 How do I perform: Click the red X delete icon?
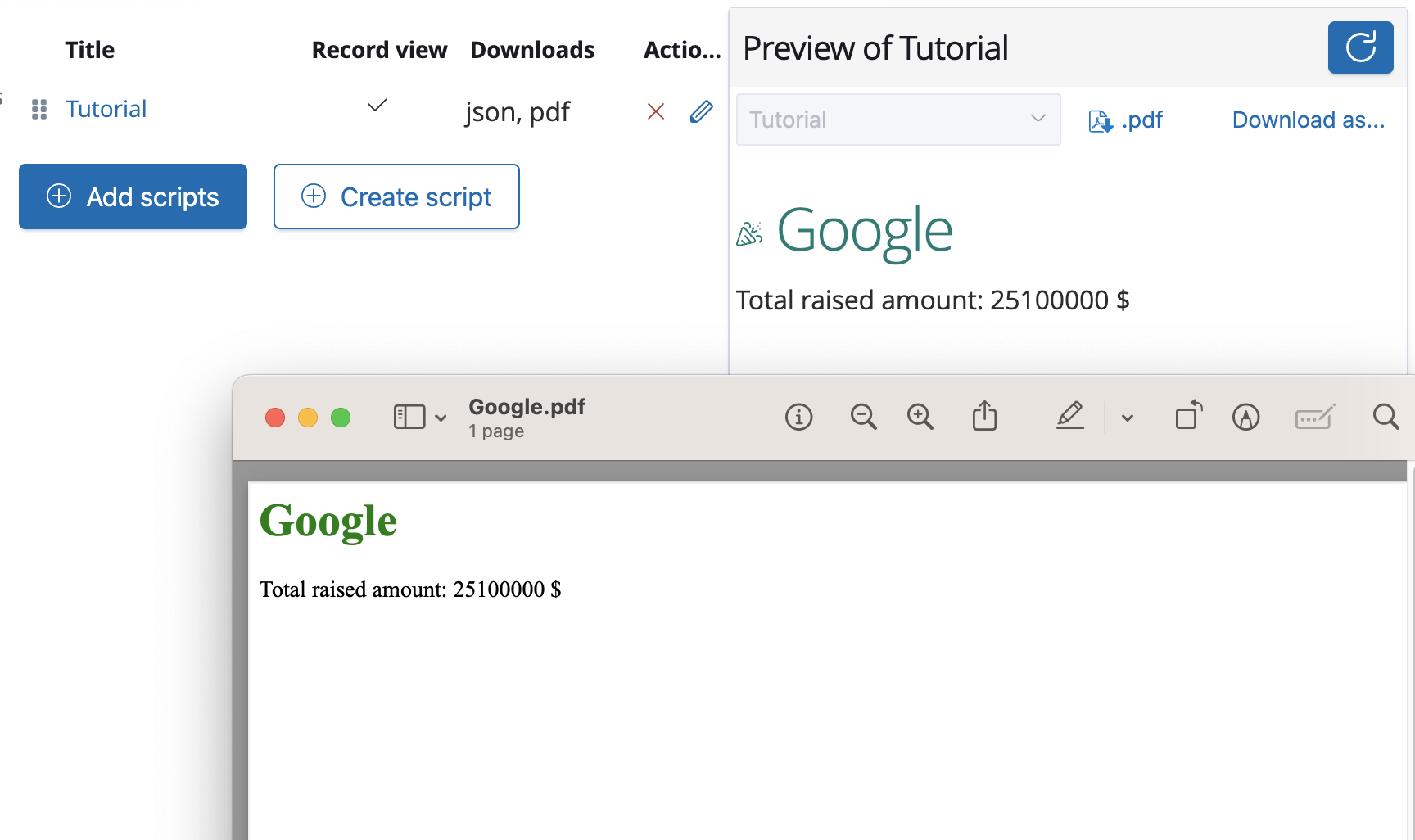tap(655, 111)
